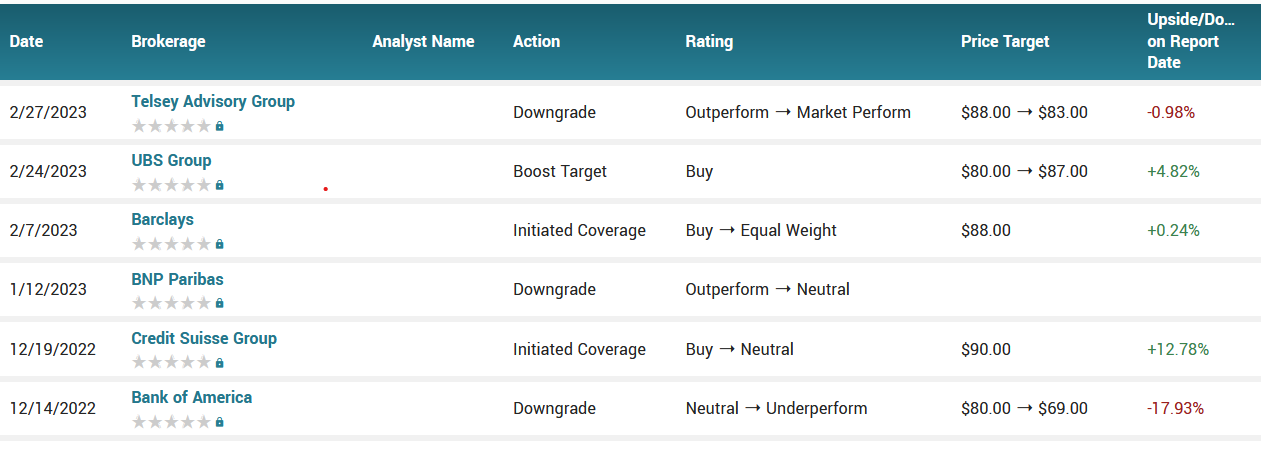Click the star rating under BNP Paribas
The height and width of the screenshot is (459, 1261).
pos(171,303)
